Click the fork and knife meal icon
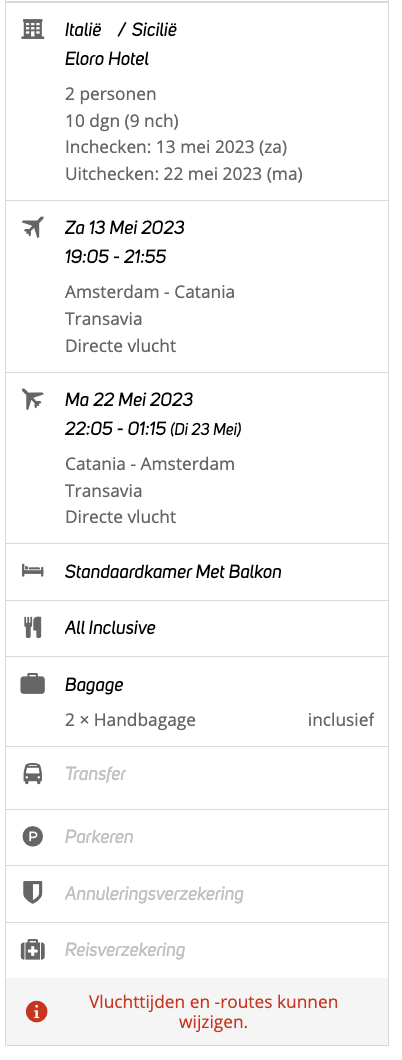 click(32, 628)
